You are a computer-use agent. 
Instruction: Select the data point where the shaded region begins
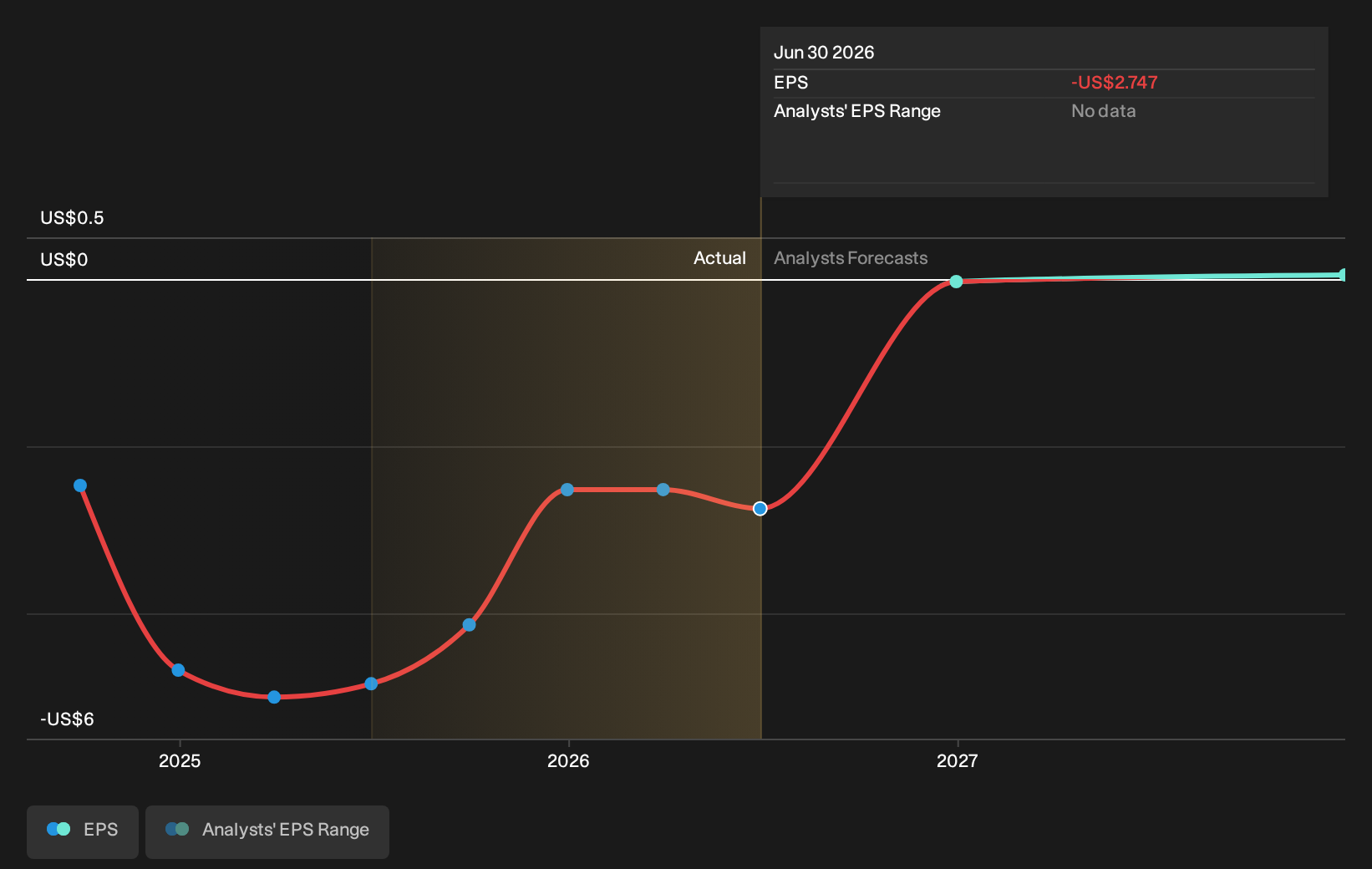371,684
